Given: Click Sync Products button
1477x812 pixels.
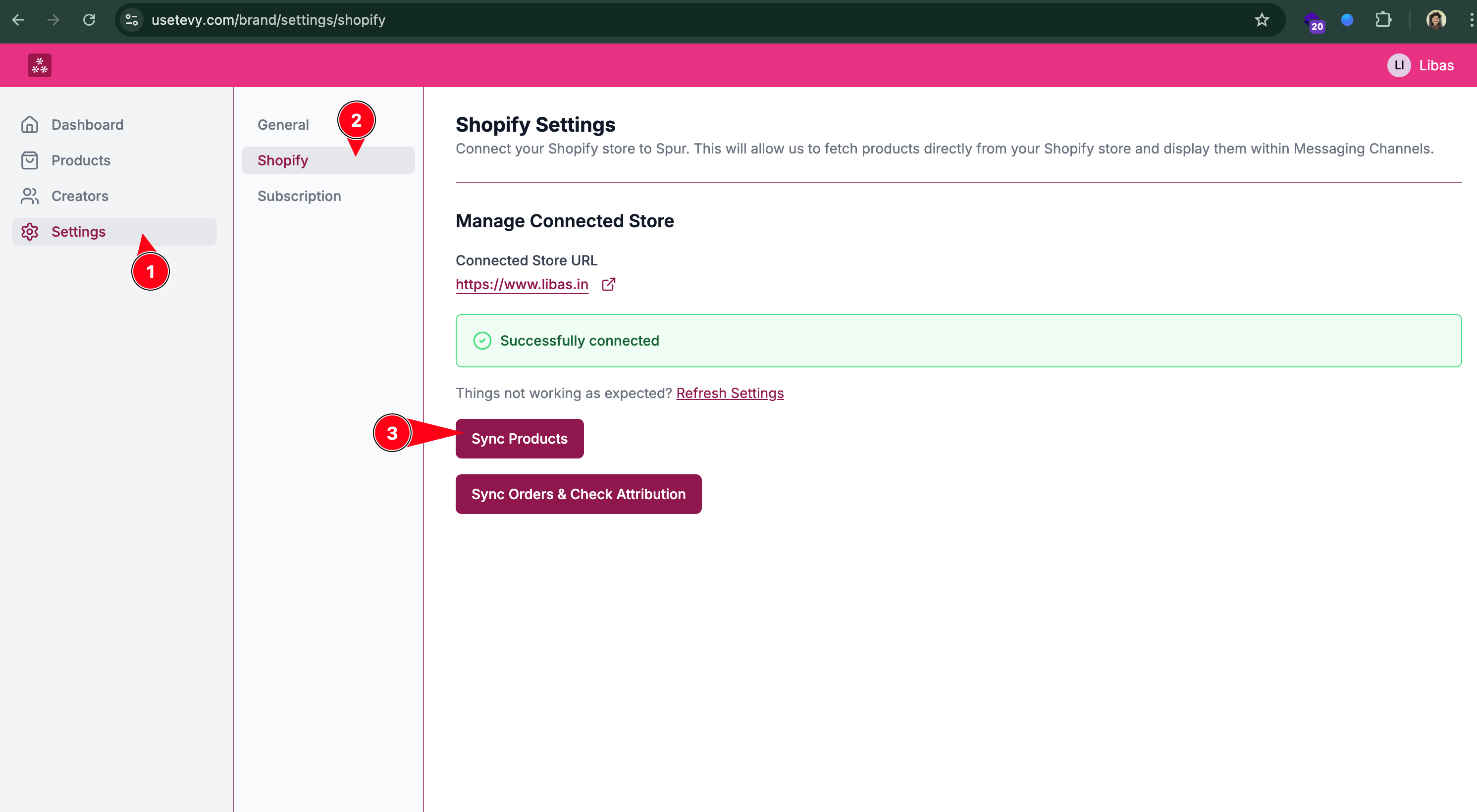Looking at the screenshot, I should click(x=520, y=438).
